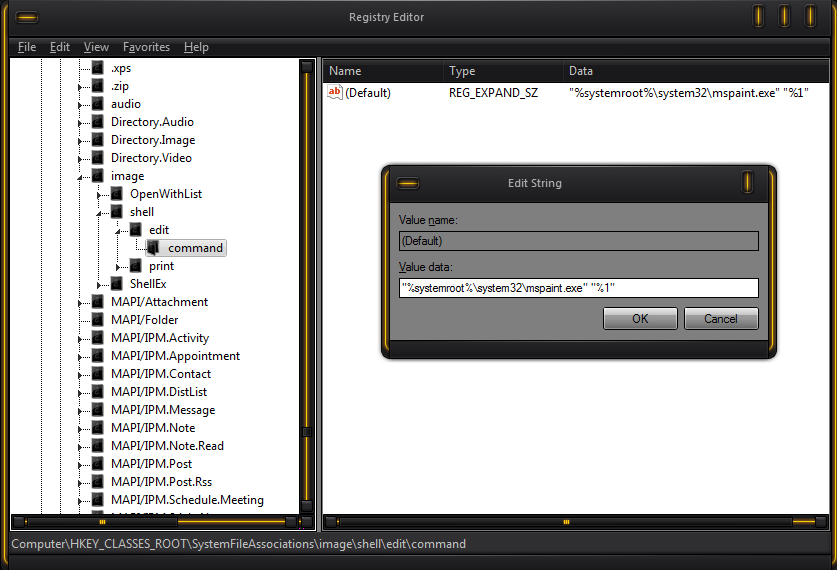Click the mspaint.exe data cell
The width and height of the screenshot is (837, 570).
[689, 93]
